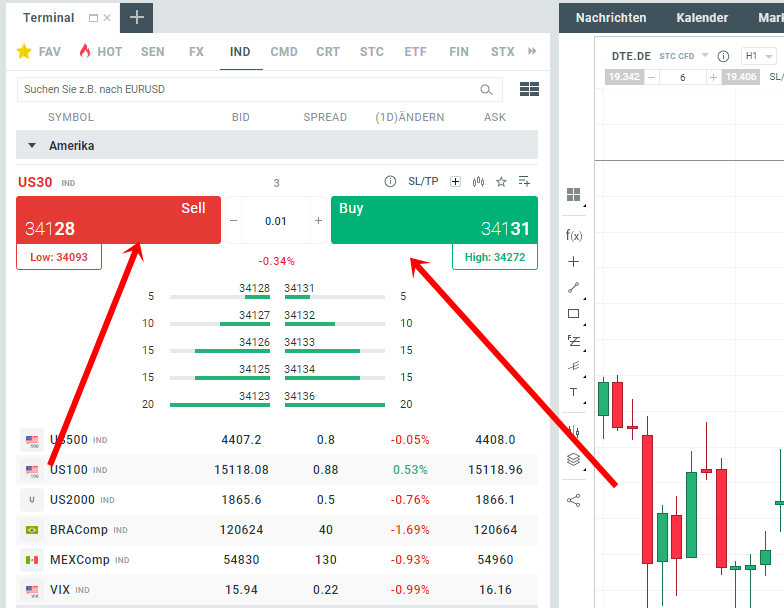Add US30 to favorites star
This screenshot has width=784, height=608.
[501, 182]
